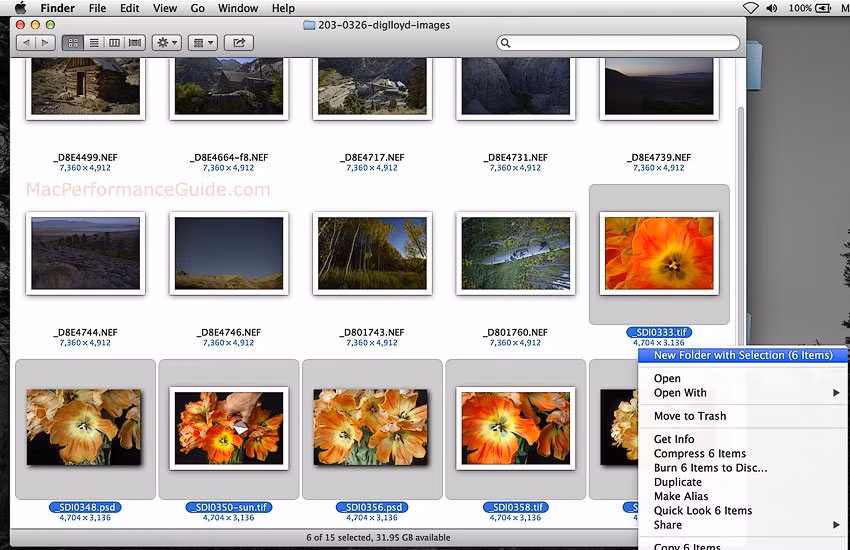Switch to Cover Flow view
Screen dimensions: 850x550
click(x=134, y=43)
